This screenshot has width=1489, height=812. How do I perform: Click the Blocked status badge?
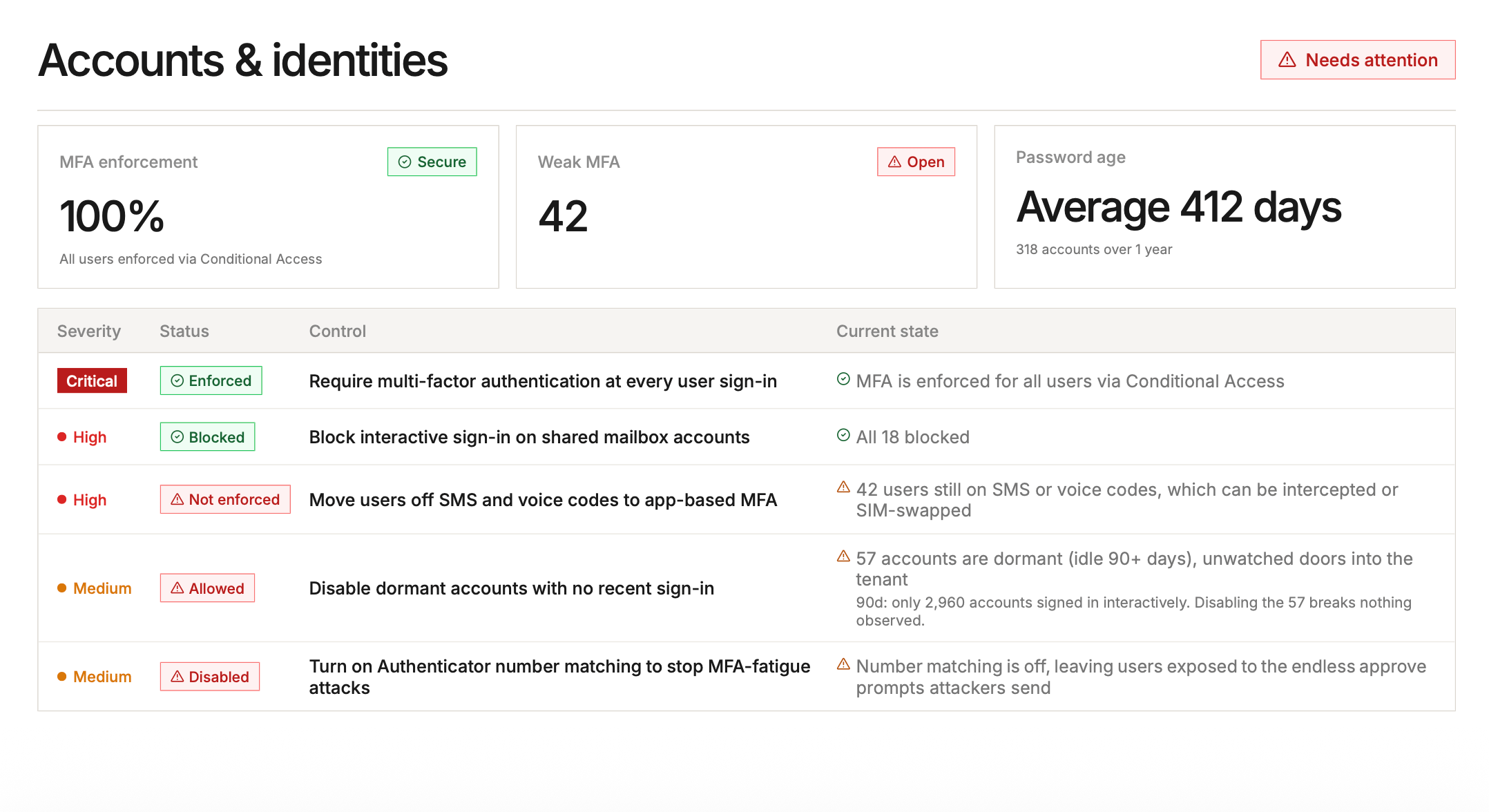click(x=207, y=437)
